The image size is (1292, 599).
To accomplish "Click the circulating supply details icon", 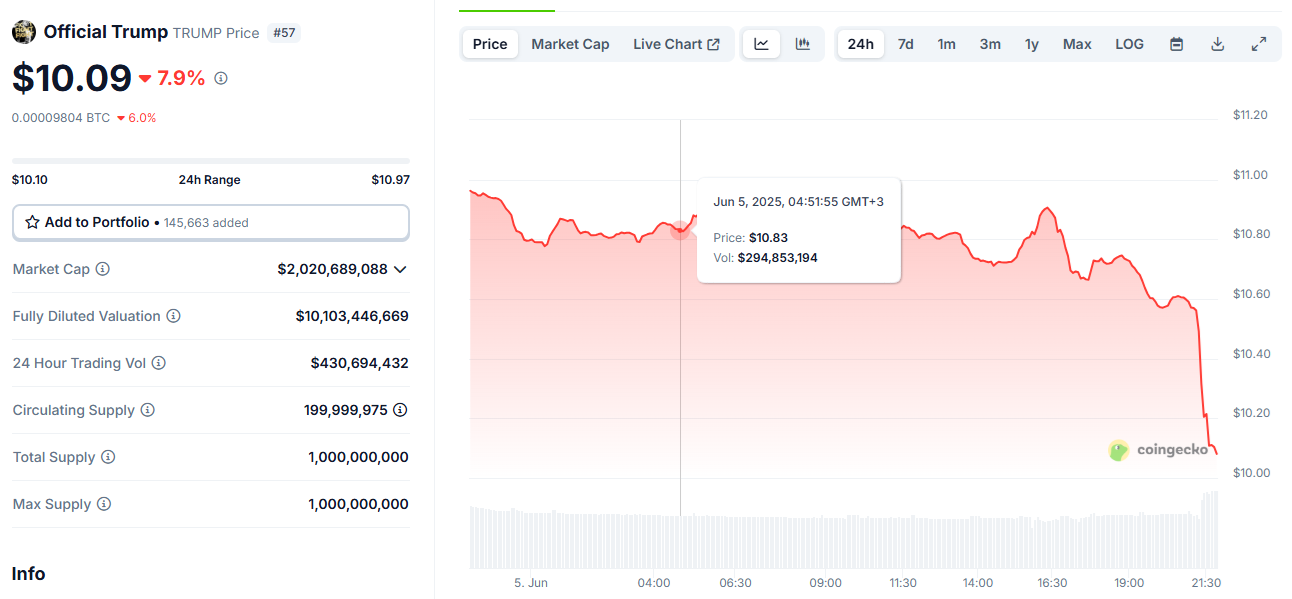I will point(400,410).
